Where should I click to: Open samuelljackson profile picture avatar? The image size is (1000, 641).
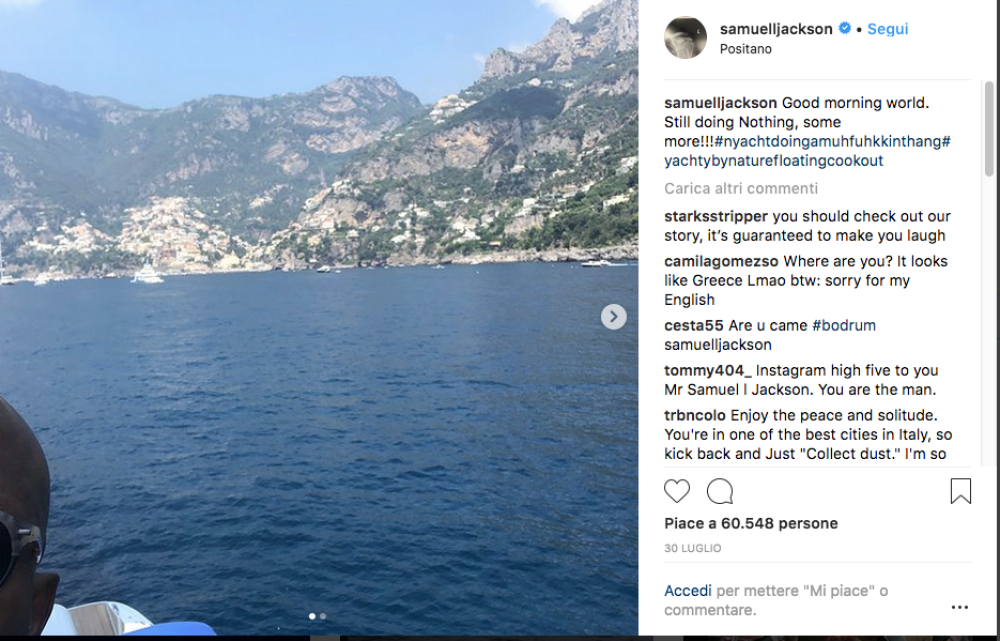[686, 38]
